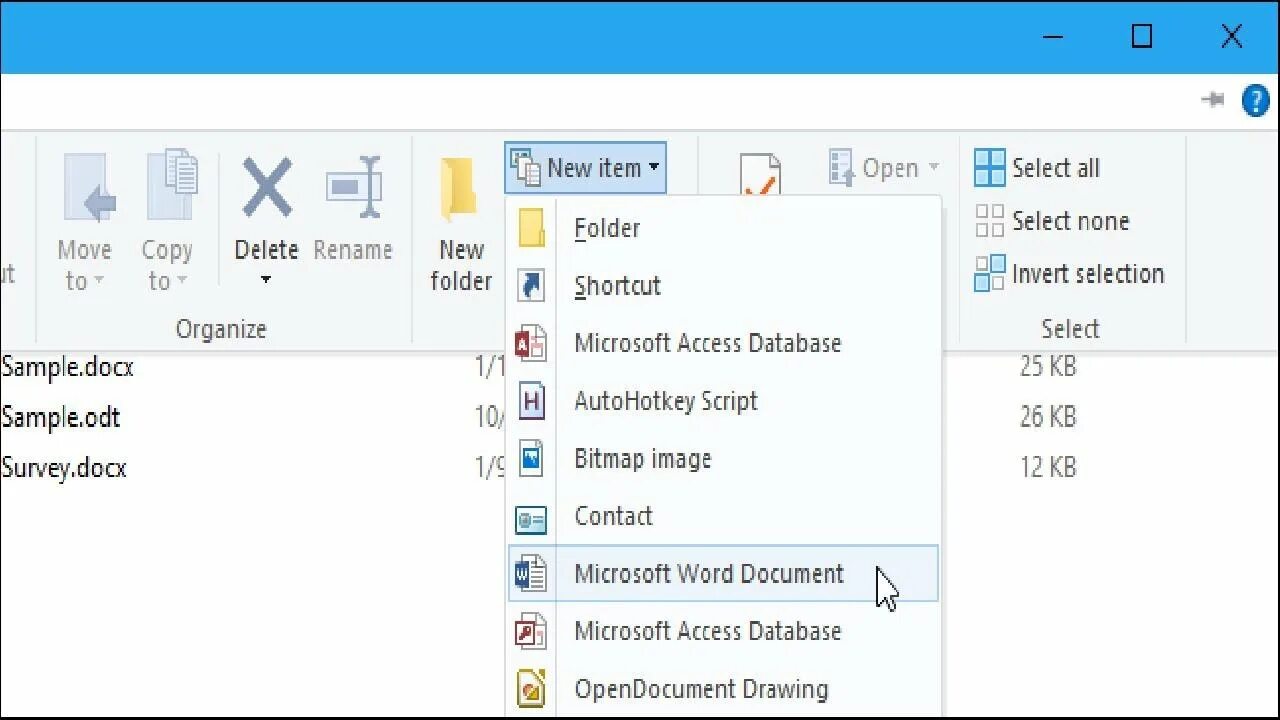Click the Folder icon in New item menu
1280x720 pixels.
pyautogui.click(x=531, y=228)
